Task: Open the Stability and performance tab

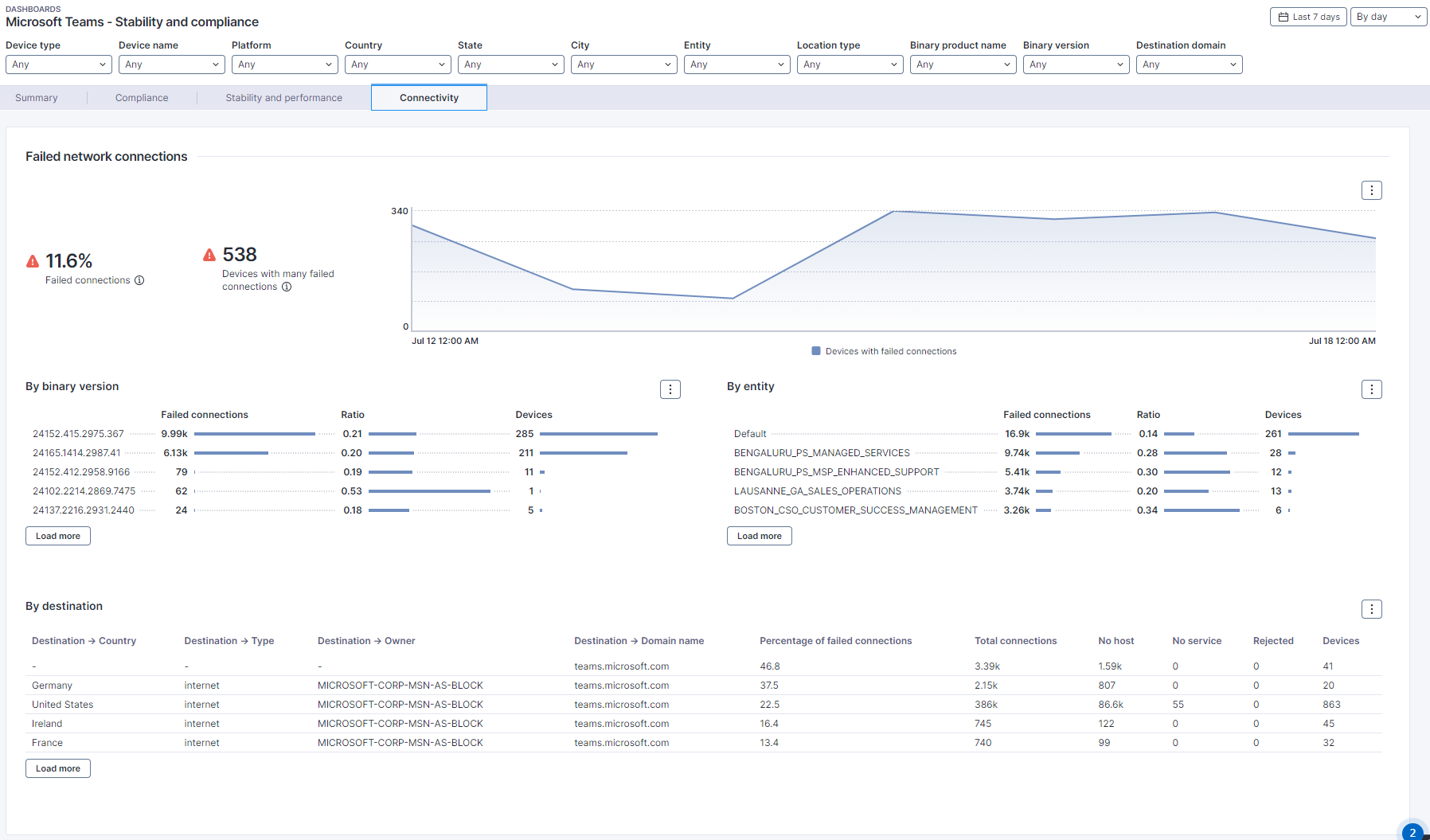Action: (x=283, y=98)
